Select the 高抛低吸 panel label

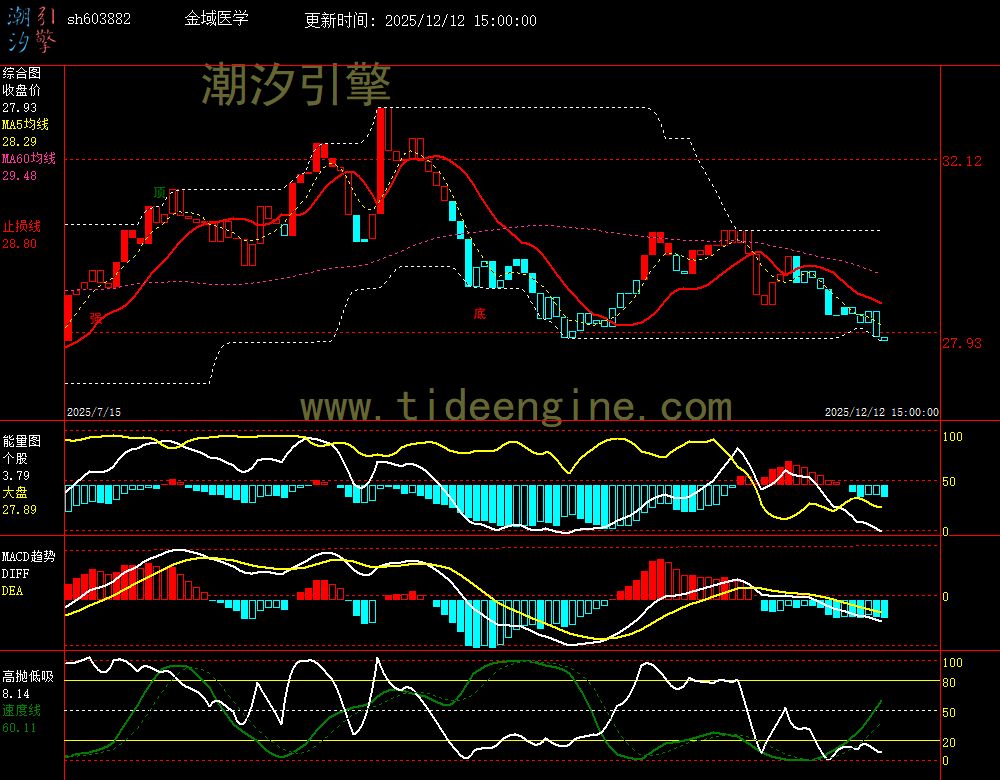(x=27, y=676)
